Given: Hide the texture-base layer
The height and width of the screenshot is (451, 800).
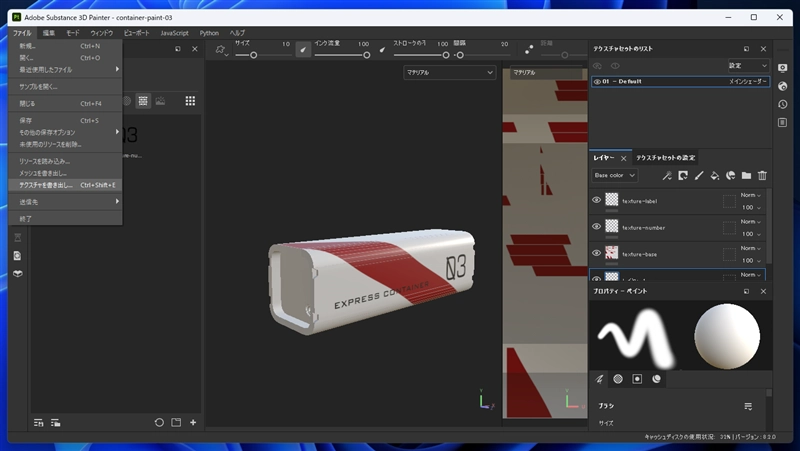Looking at the screenshot, I should [597, 252].
